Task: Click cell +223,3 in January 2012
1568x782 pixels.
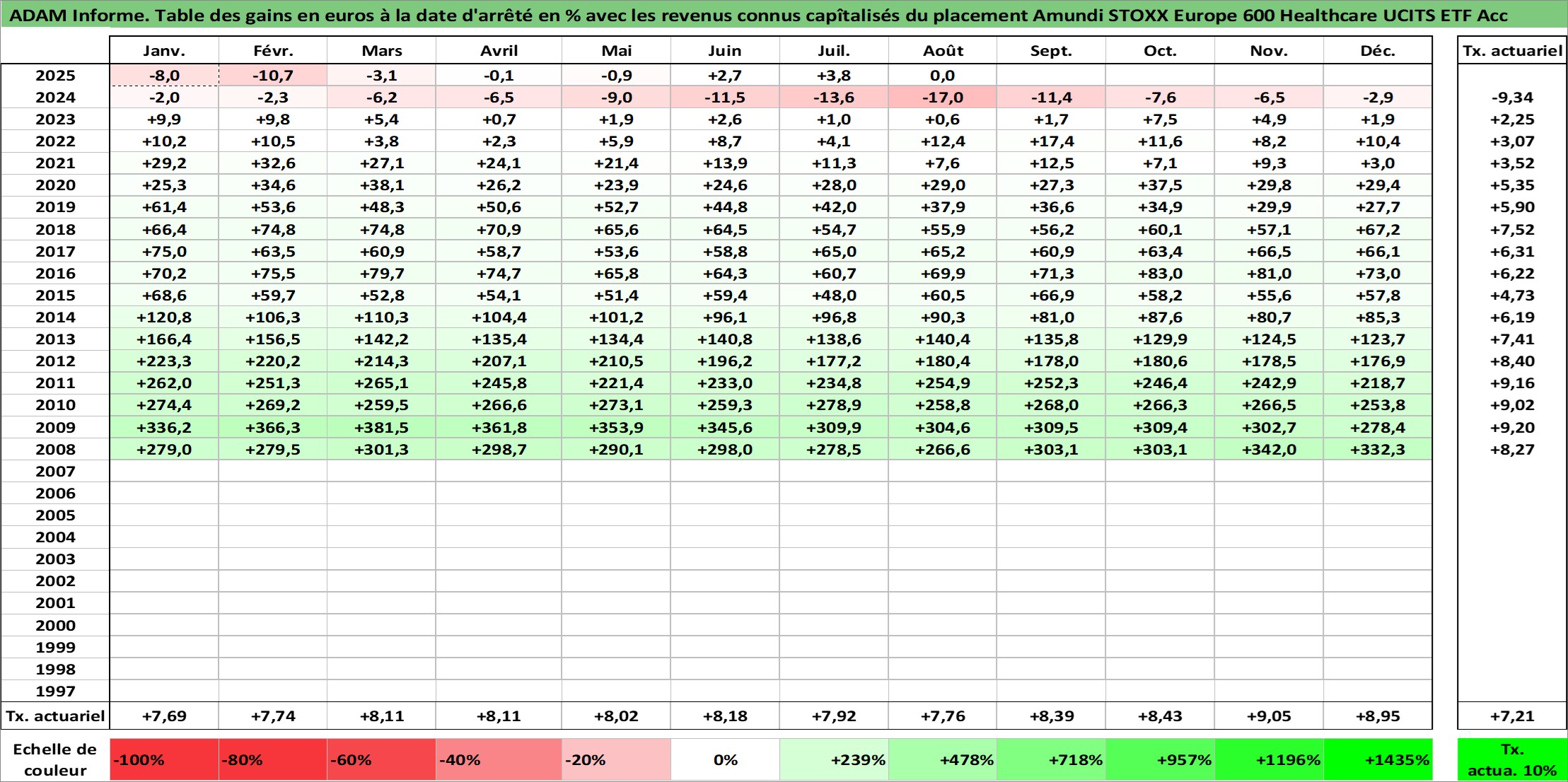Action: pyautogui.click(x=164, y=361)
